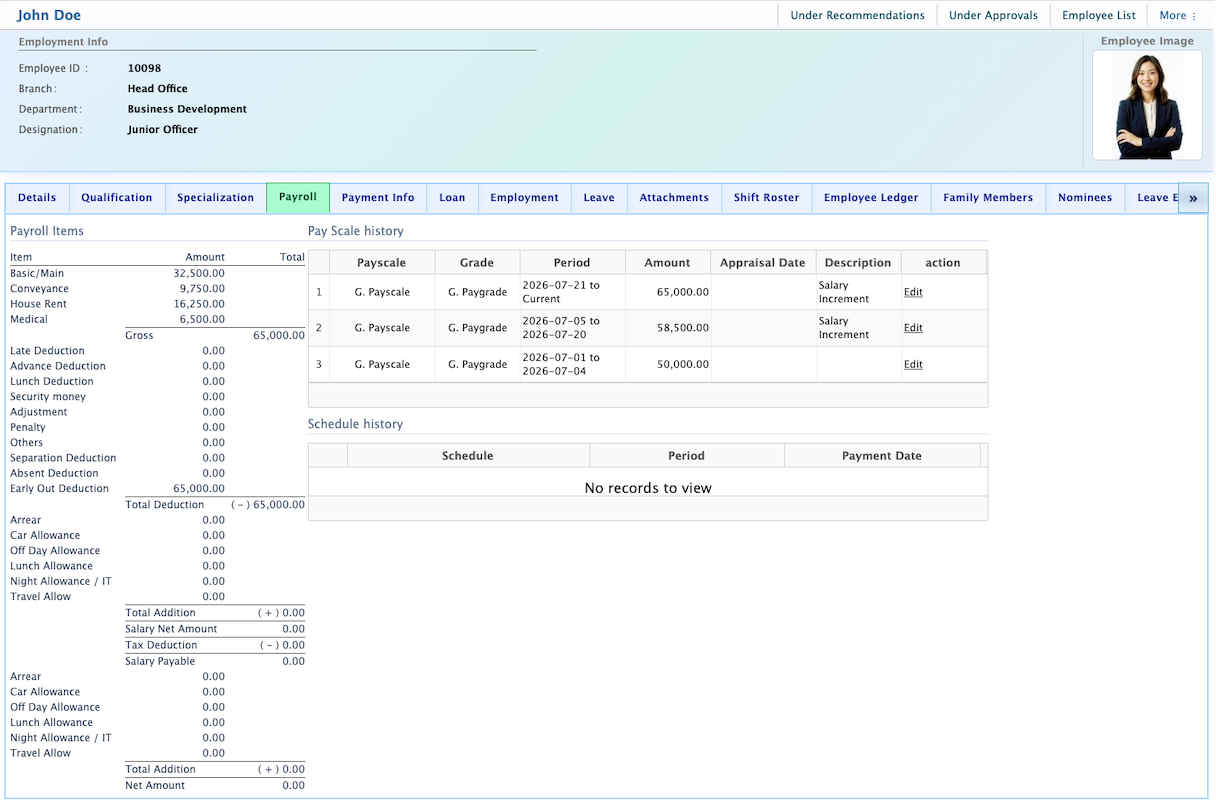Click the Conveyance amount 9,750.00

pyautogui.click(x=202, y=289)
